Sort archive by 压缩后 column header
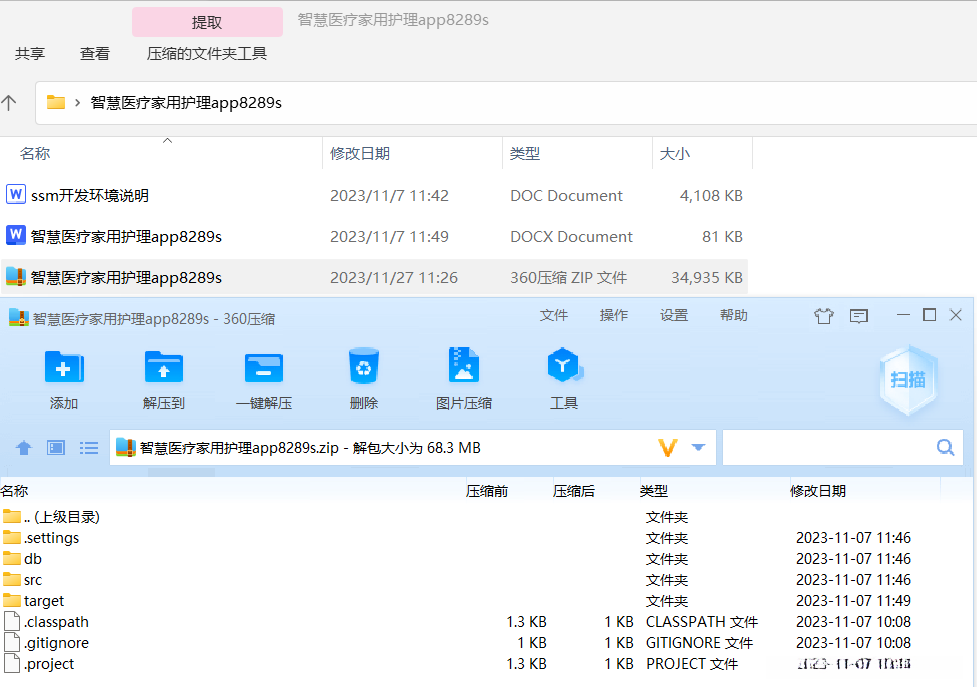This screenshot has width=977, height=687. pyautogui.click(x=573, y=491)
